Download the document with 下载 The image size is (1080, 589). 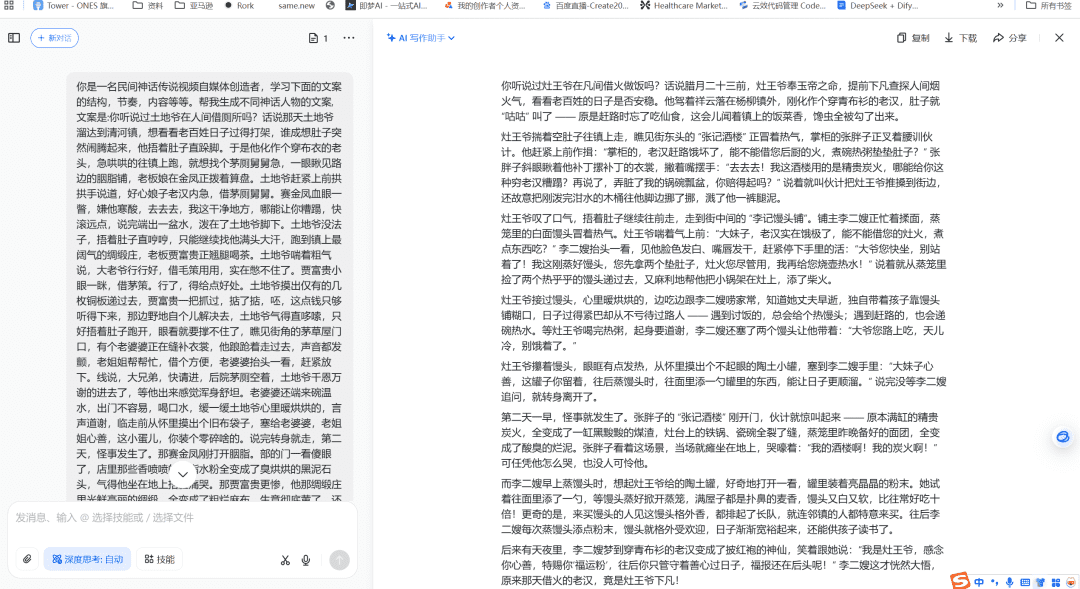tap(961, 38)
